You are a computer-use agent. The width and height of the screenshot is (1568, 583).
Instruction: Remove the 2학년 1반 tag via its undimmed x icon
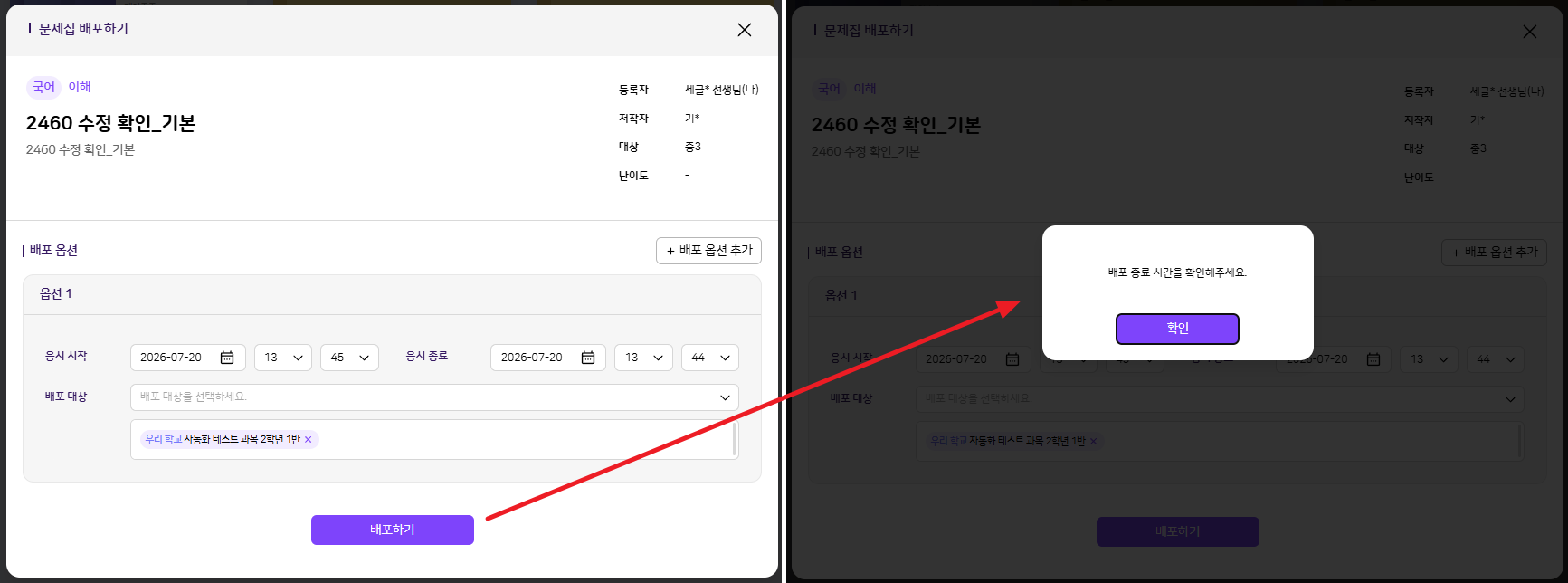(309, 440)
